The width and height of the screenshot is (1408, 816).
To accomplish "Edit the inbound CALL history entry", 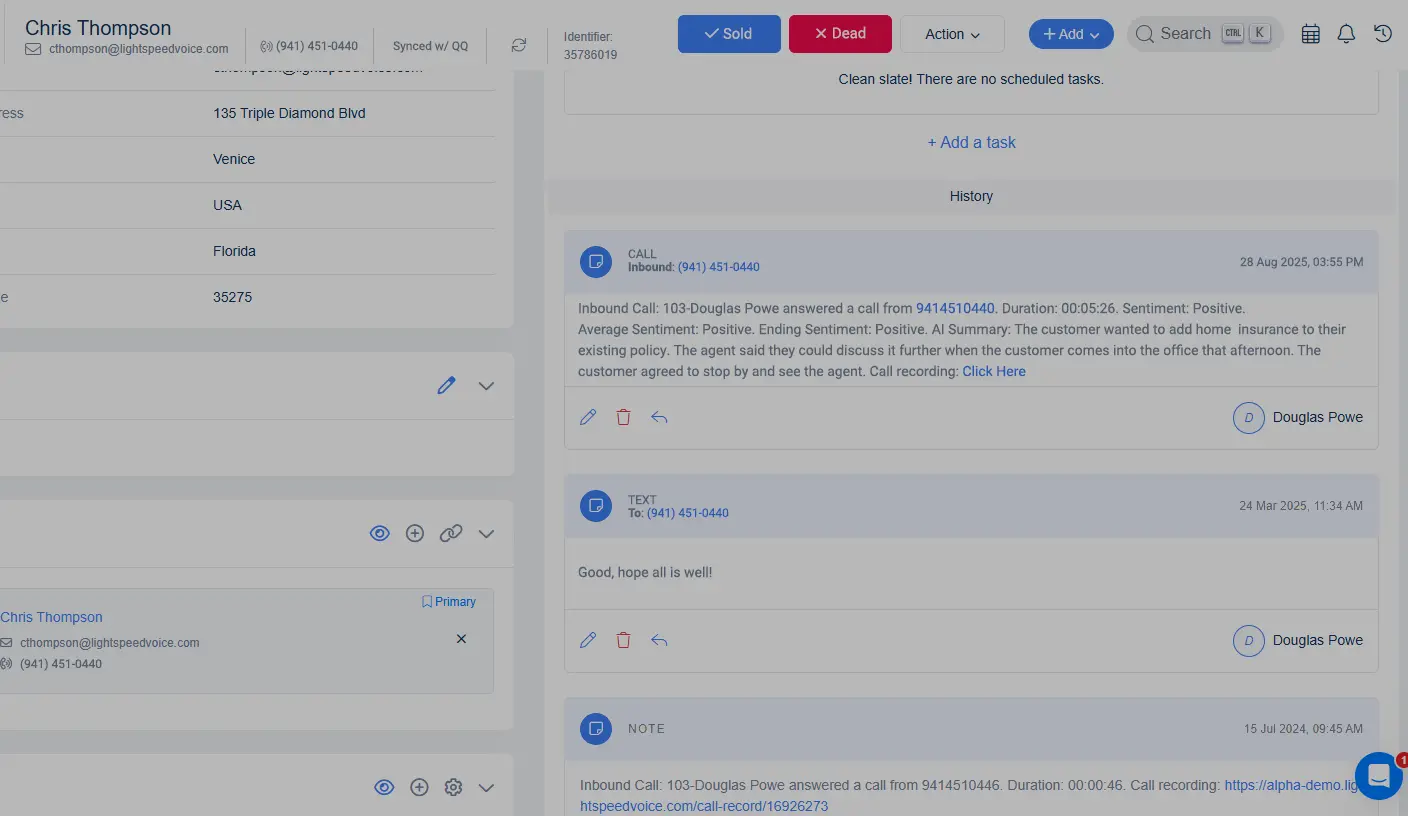I will 588,417.
